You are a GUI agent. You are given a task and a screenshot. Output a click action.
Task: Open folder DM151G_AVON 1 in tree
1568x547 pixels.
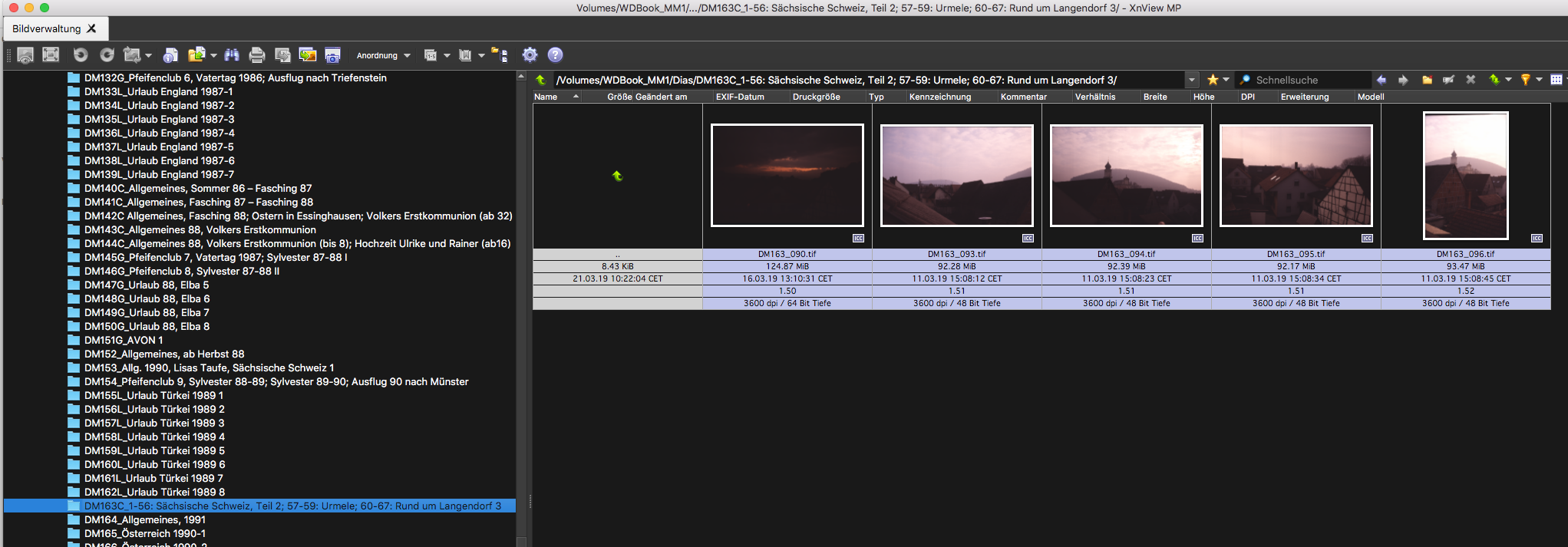click(124, 340)
